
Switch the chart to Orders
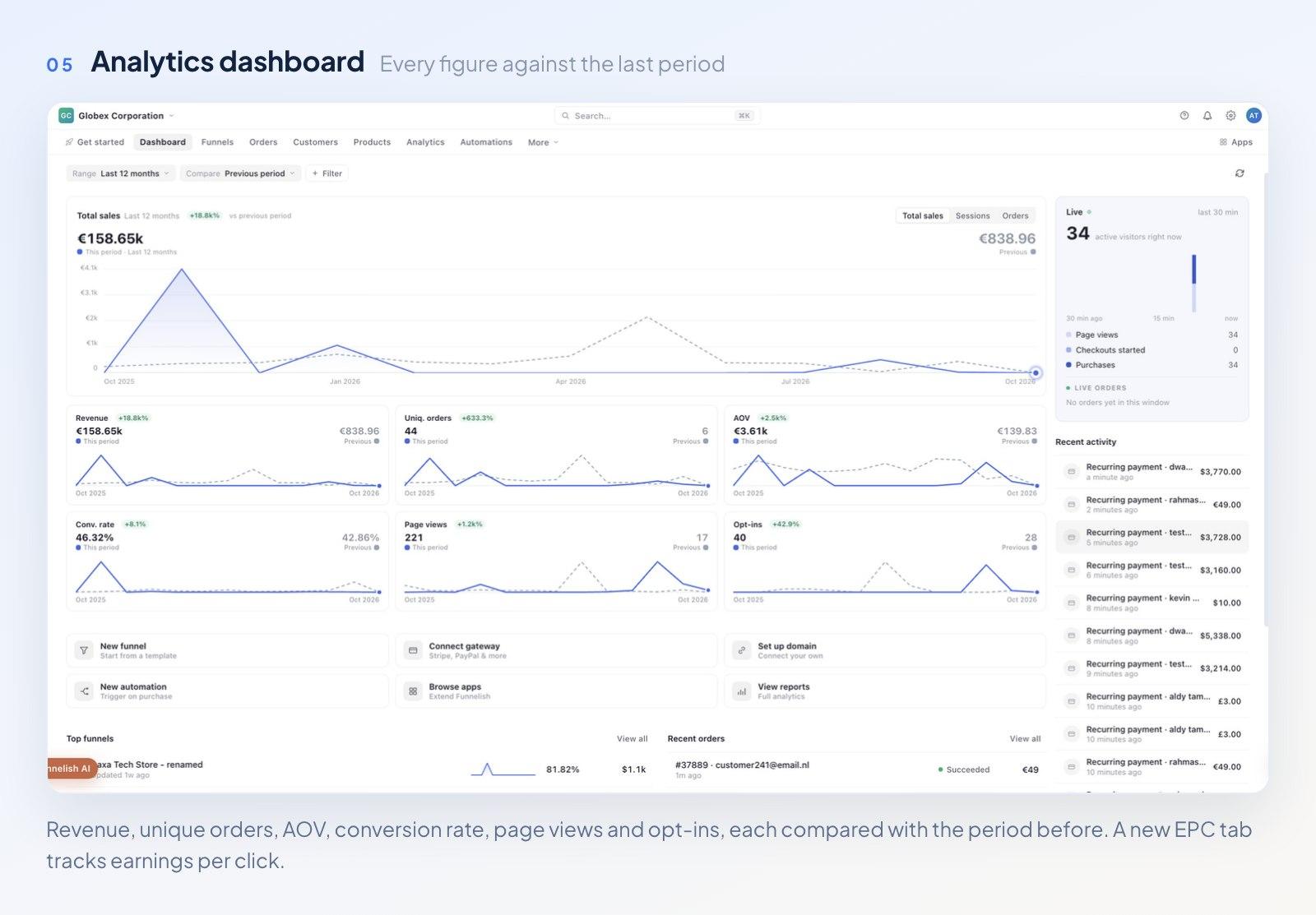(1015, 216)
